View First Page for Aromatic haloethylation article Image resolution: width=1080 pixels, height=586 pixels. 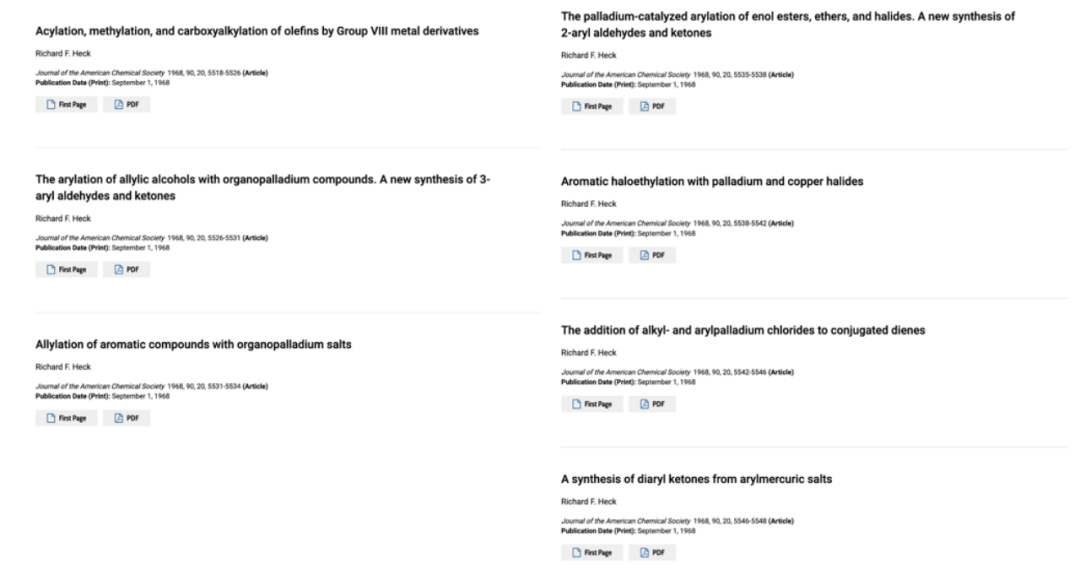592,255
